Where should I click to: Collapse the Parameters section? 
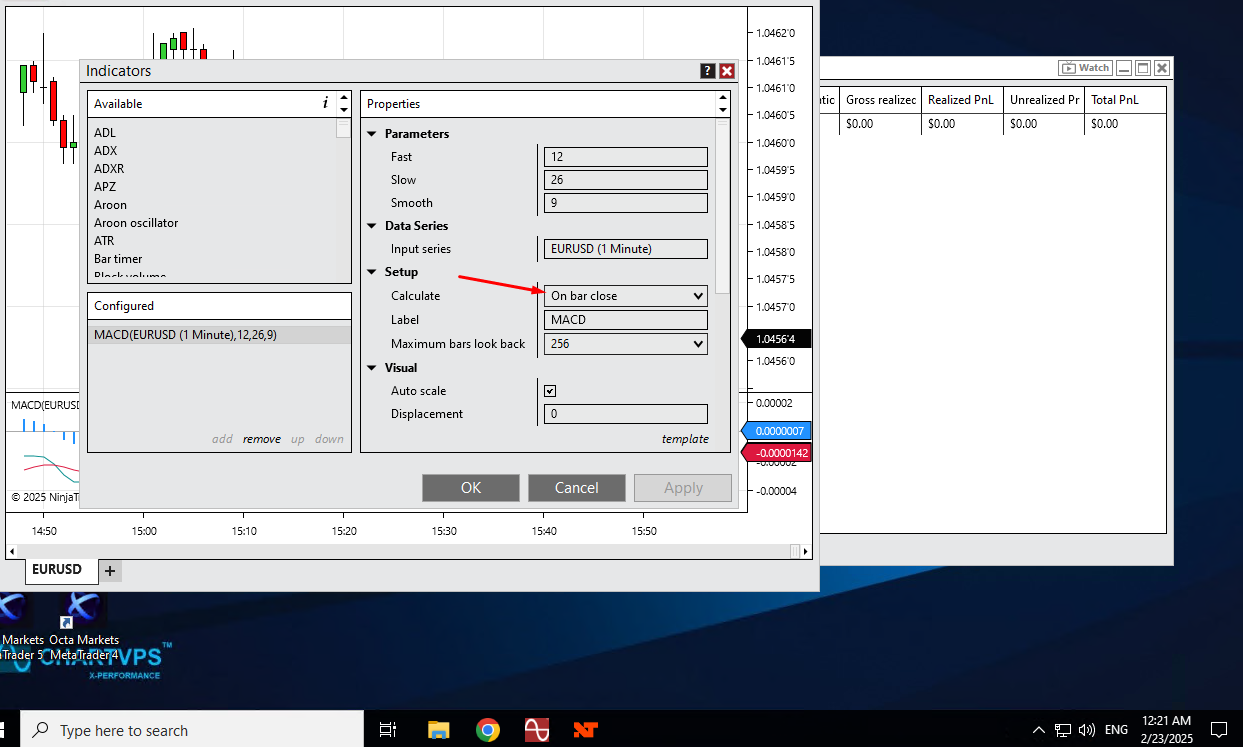coord(372,134)
